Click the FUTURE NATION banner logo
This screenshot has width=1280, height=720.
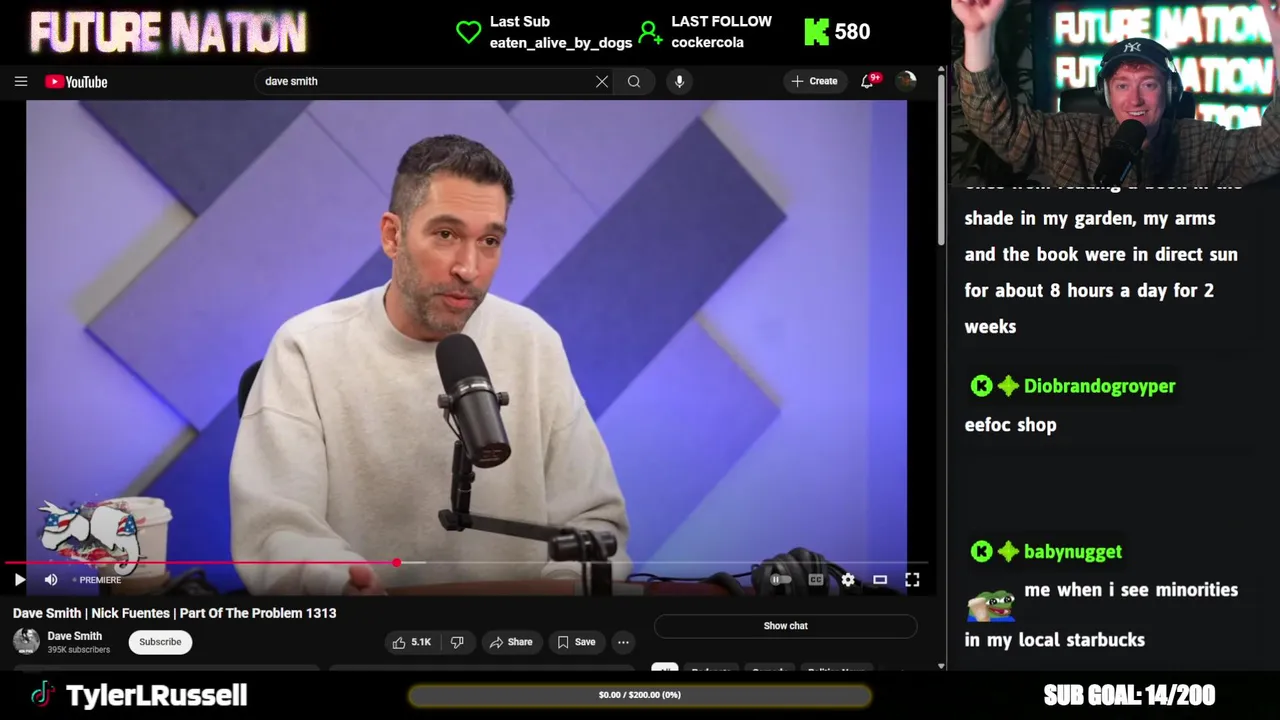click(x=168, y=33)
